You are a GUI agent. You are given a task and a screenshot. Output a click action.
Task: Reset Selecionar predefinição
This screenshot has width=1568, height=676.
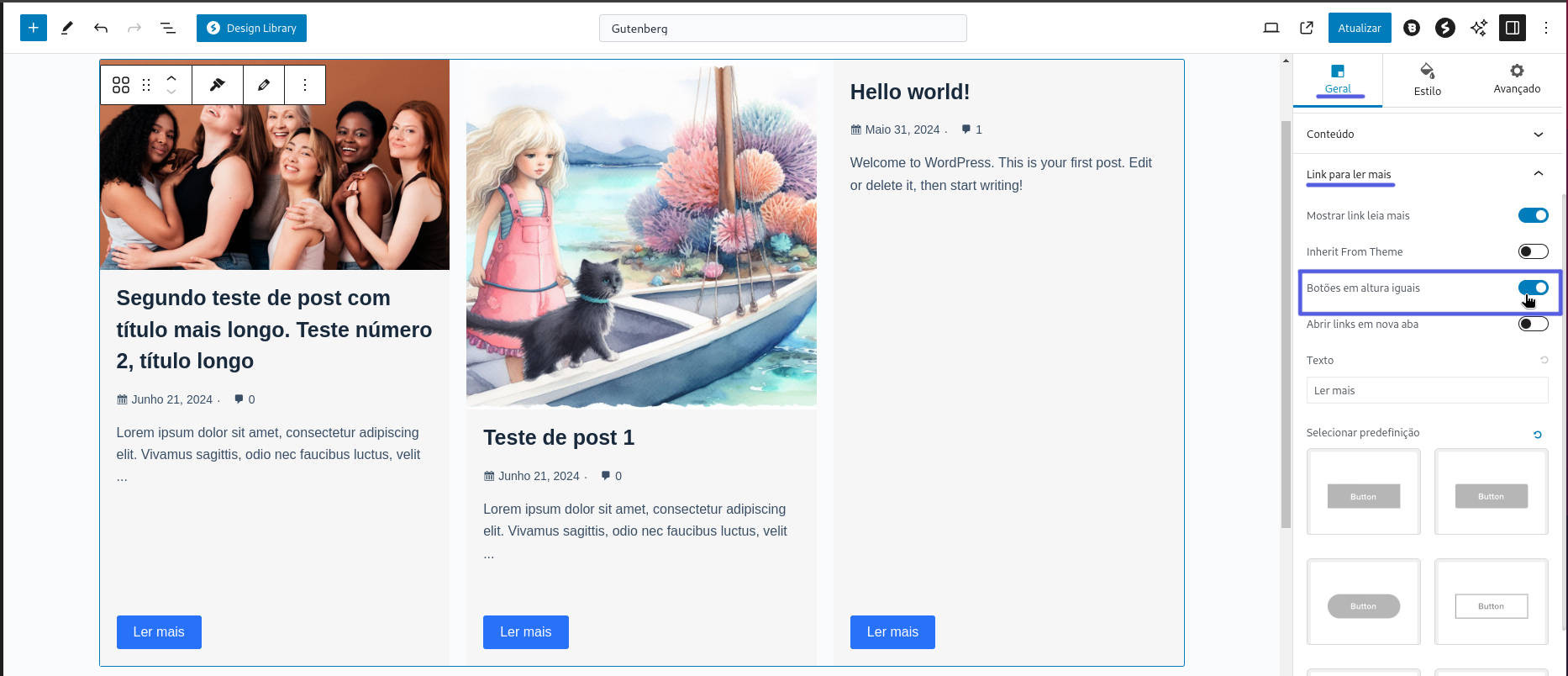(1538, 435)
